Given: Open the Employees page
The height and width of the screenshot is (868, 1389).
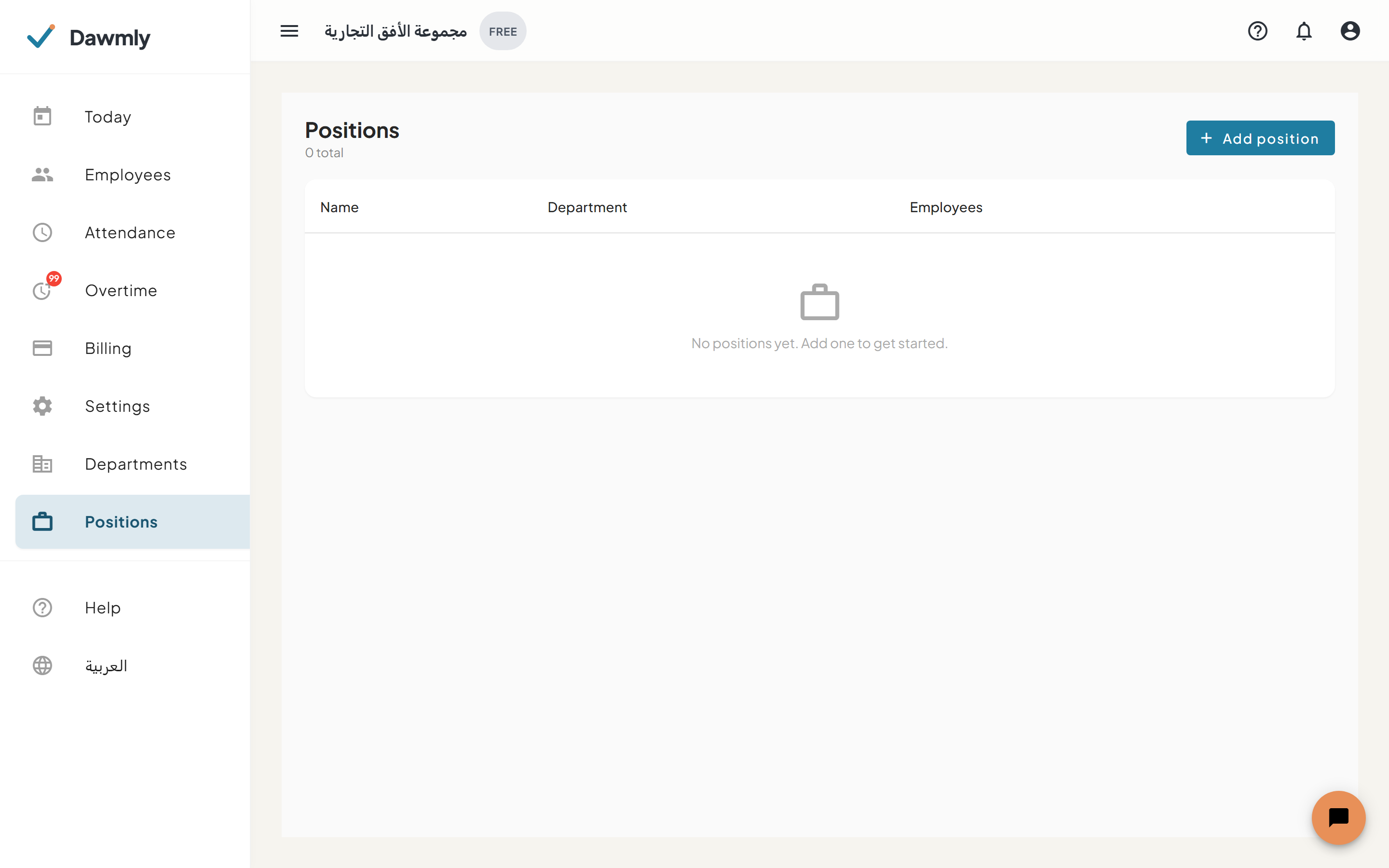Looking at the screenshot, I should (x=133, y=175).
